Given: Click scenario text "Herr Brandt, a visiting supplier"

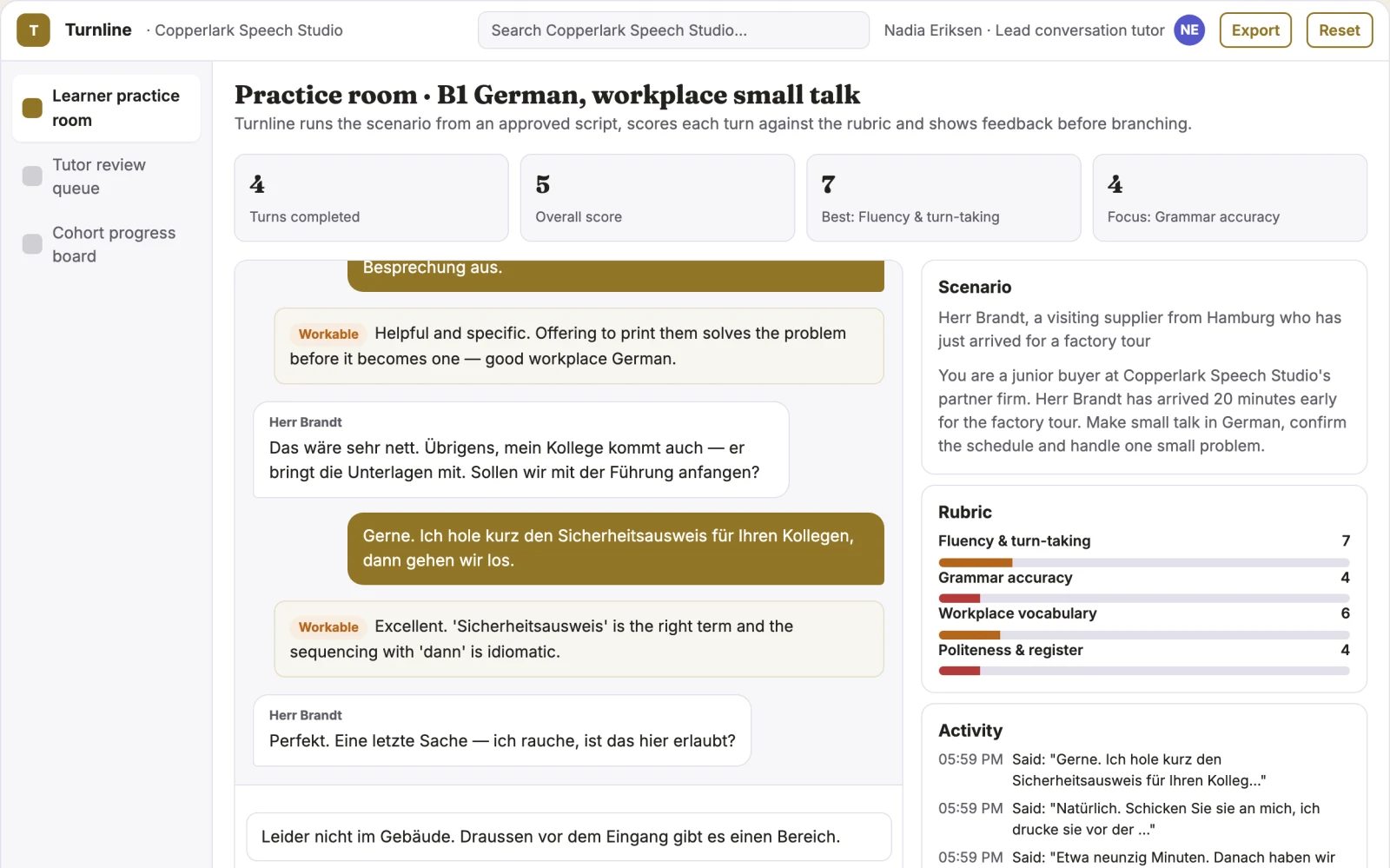Looking at the screenshot, I should point(1140,329).
